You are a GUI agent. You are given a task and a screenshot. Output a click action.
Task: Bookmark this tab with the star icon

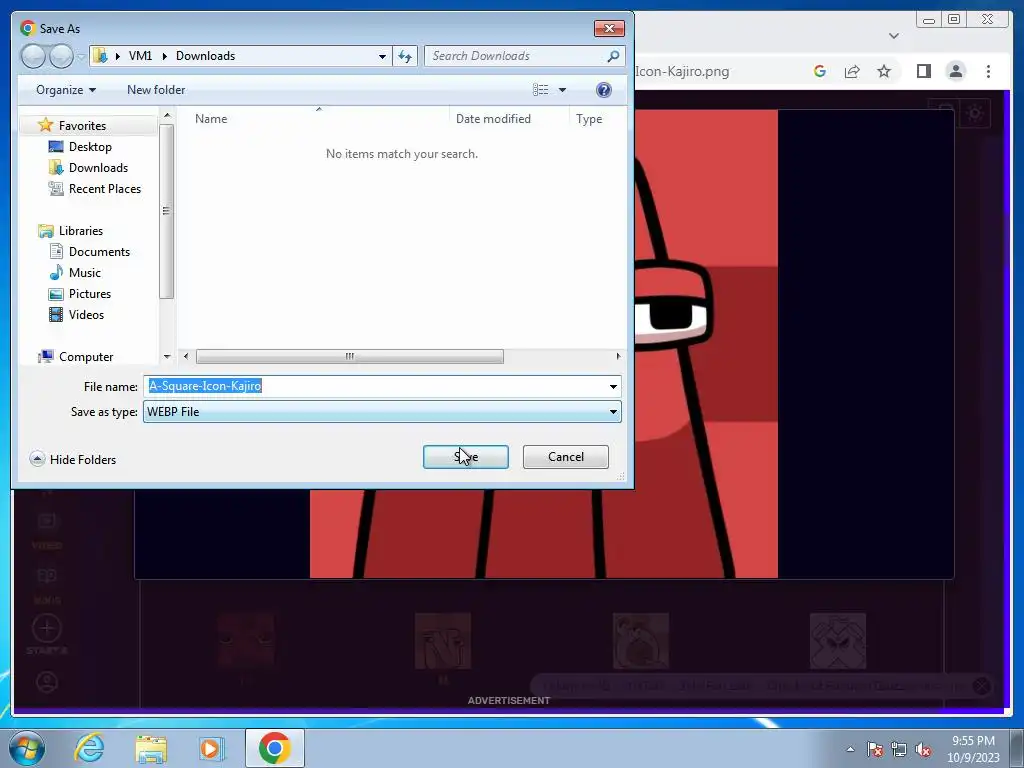coord(884,71)
